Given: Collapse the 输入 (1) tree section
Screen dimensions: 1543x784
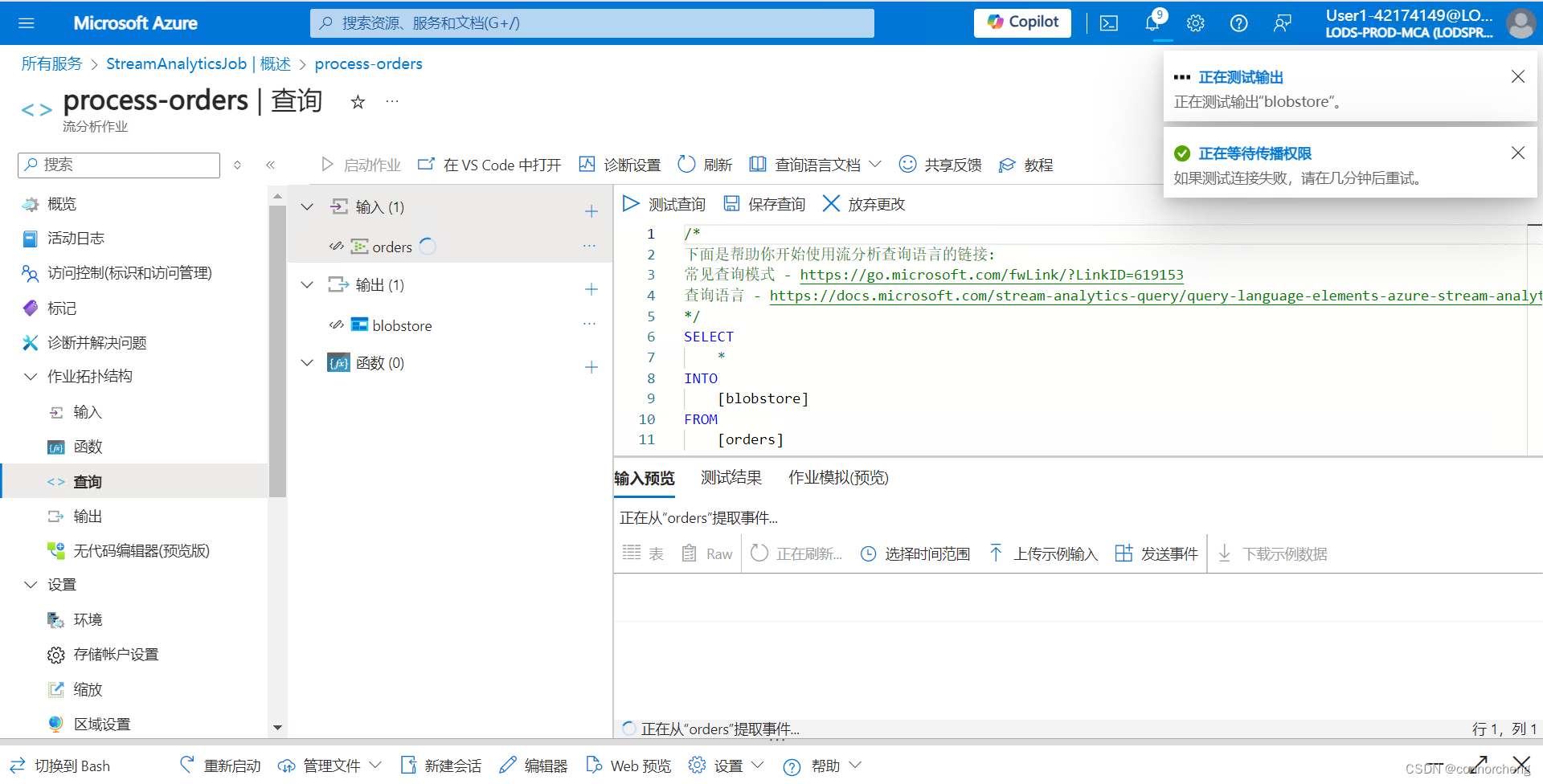Looking at the screenshot, I should (307, 206).
